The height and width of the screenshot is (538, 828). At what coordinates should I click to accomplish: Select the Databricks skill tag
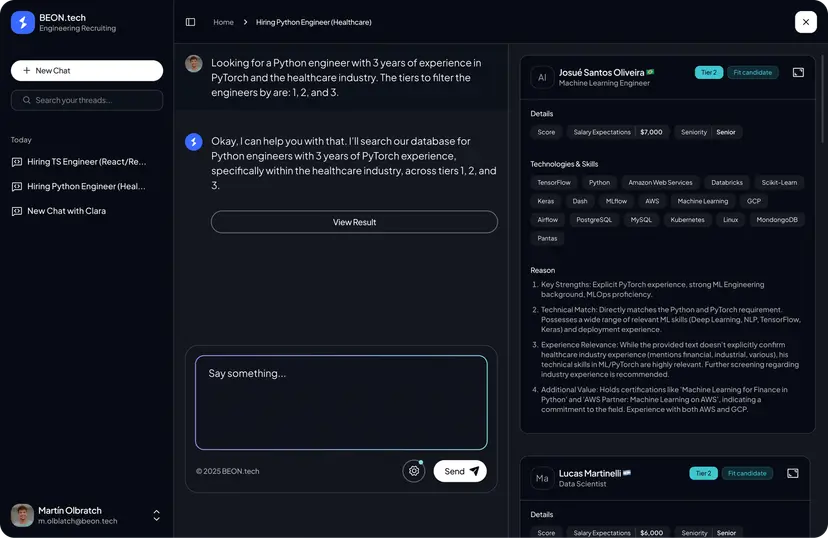tap(727, 183)
